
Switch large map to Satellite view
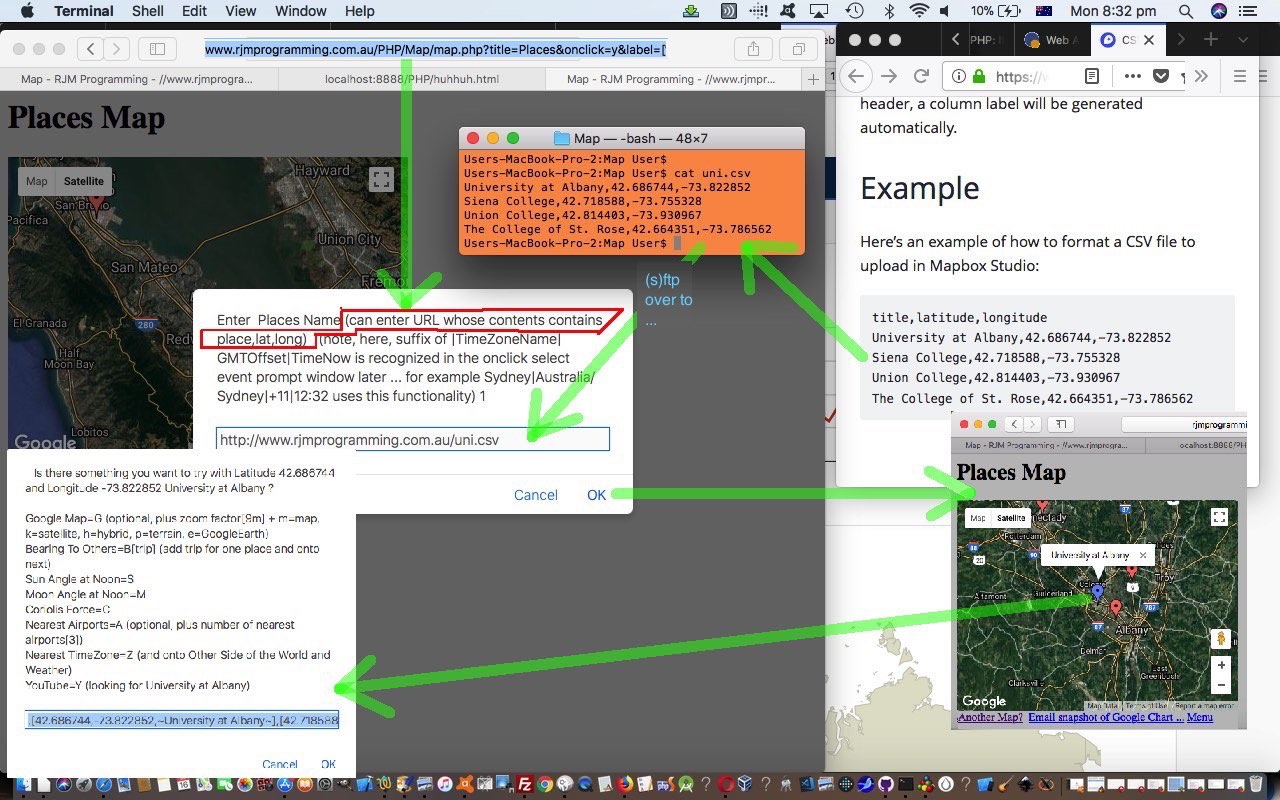click(x=84, y=181)
